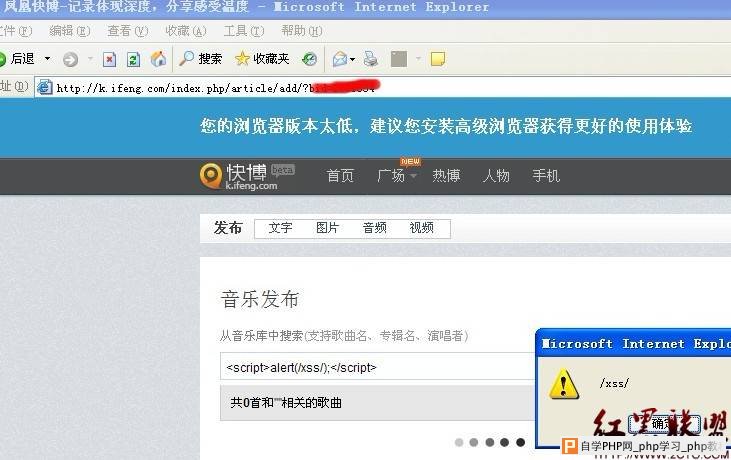Open the Search (搜索) toolbar button
The width and height of the screenshot is (731, 460).
point(200,59)
